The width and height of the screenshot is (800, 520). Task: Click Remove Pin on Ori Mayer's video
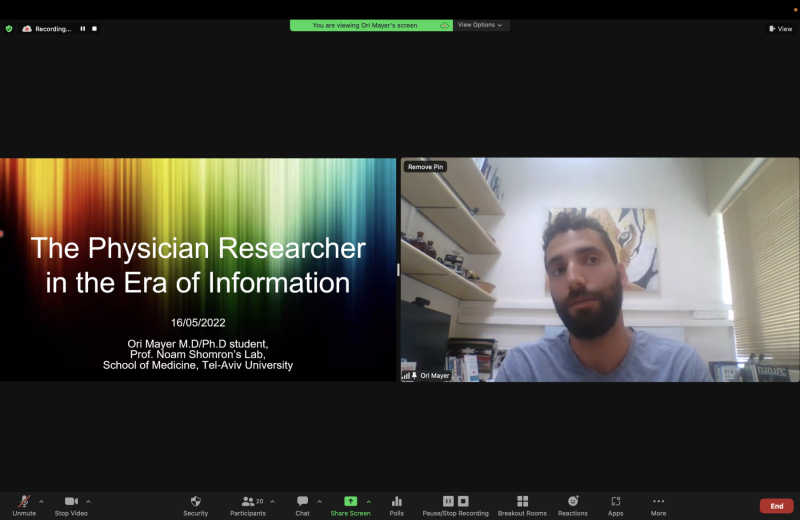click(x=426, y=167)
